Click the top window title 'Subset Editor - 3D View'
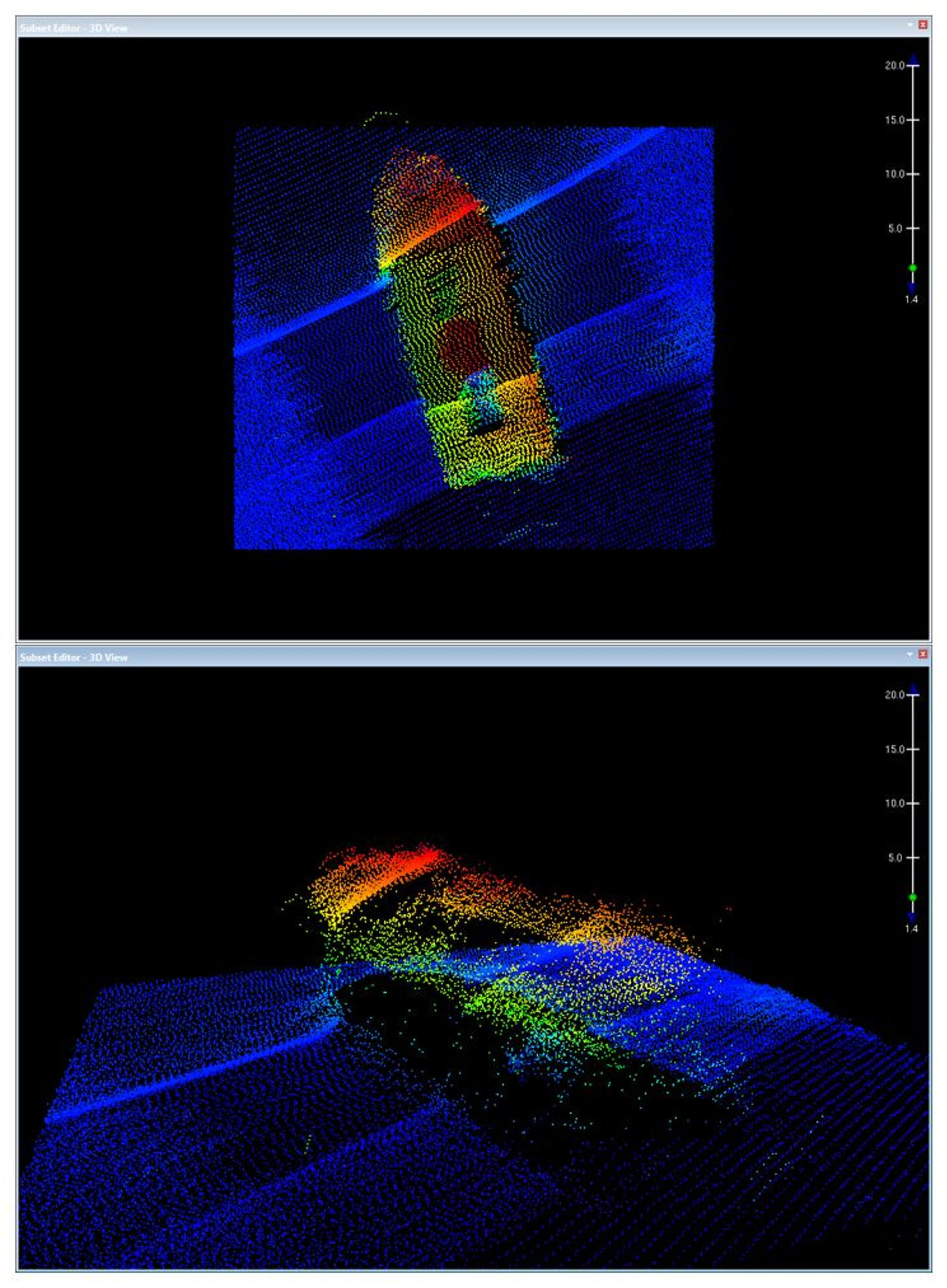Screen dimensions: 947x1288 coord(74,28)
